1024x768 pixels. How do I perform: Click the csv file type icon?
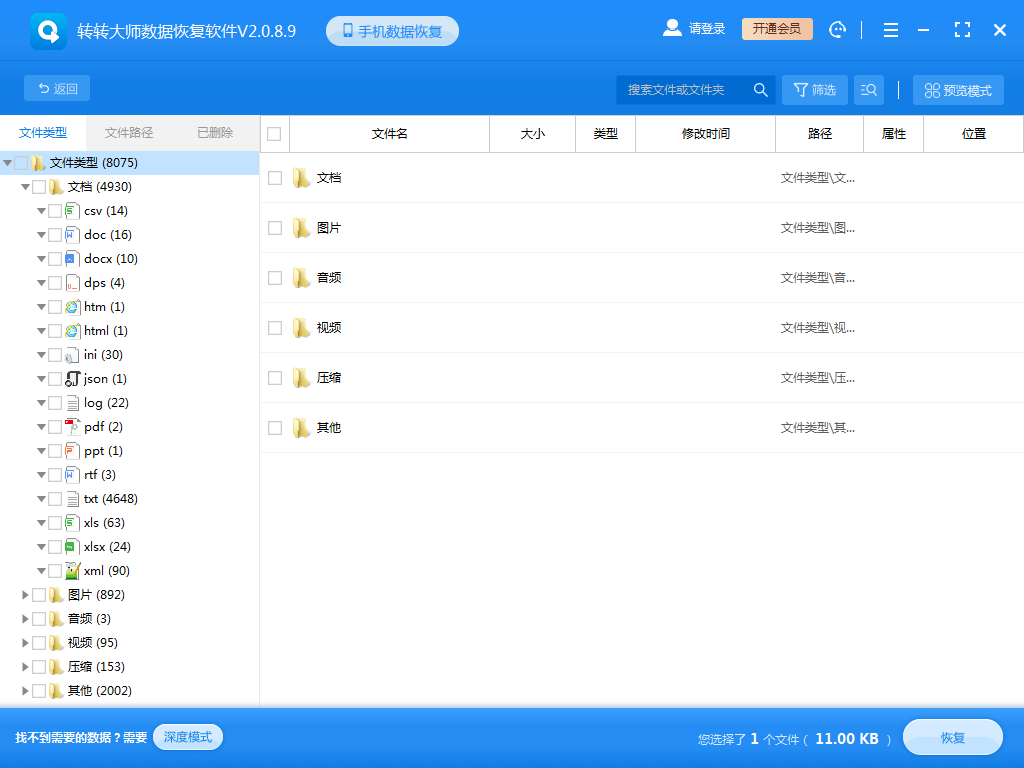72,211
